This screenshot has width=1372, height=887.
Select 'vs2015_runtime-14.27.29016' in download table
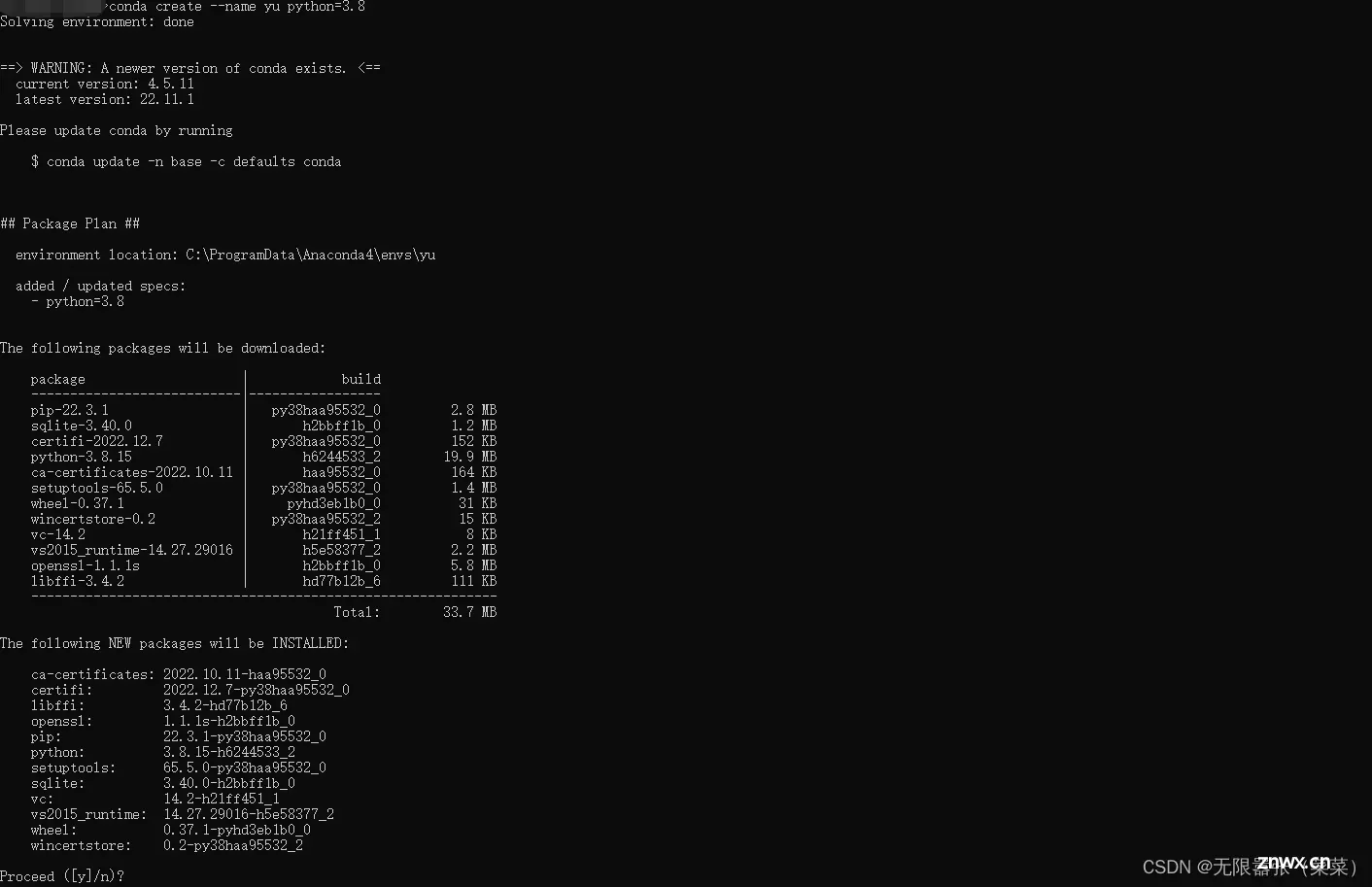pos(132,550)
